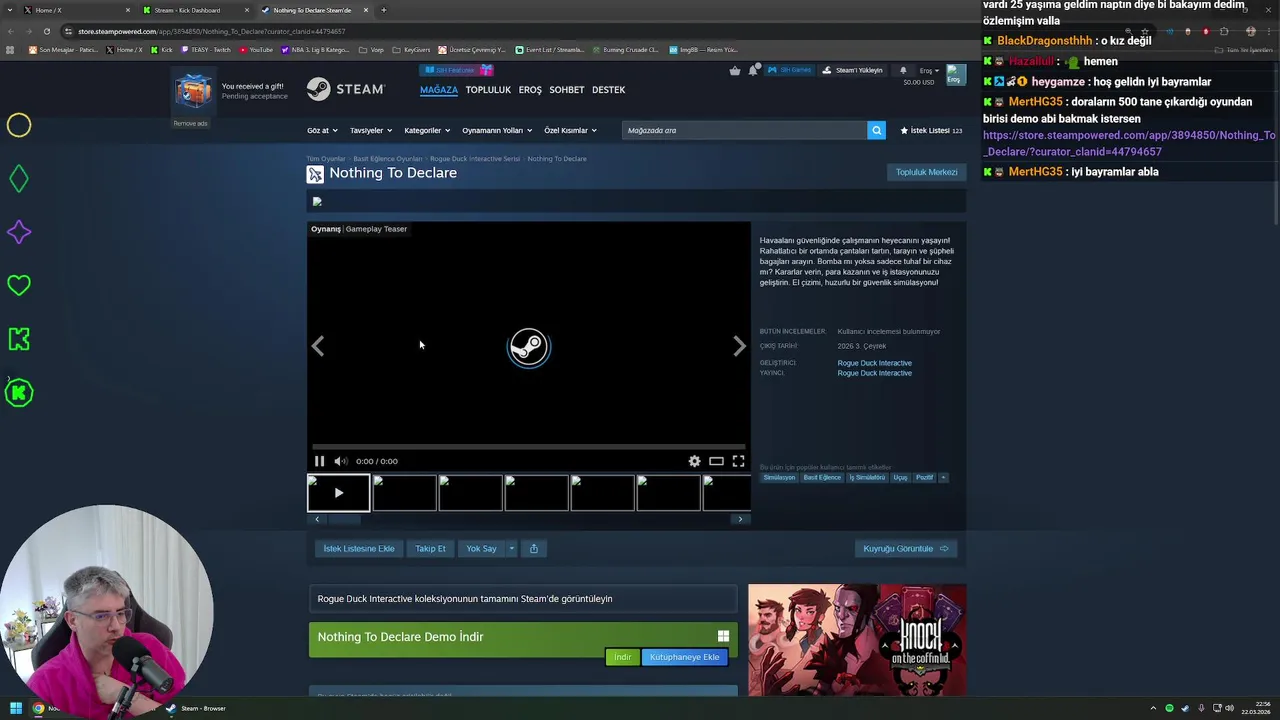The height and width of the screenshot is (720, 1280).
Task: Click the Mağazada ara search field
Action: pyautogui.click(x=744, y=130)
